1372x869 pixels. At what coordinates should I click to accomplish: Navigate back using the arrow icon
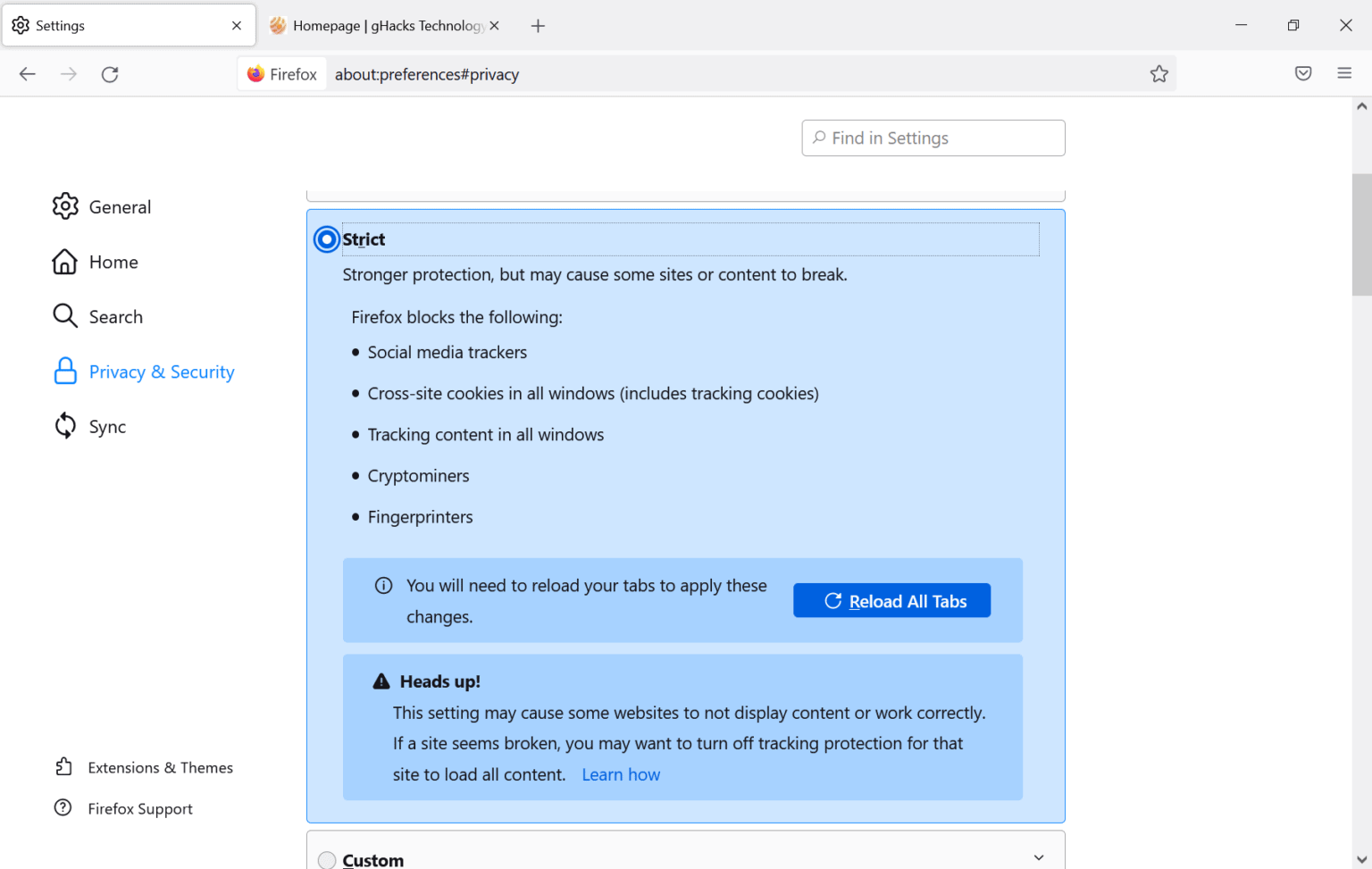coord(27,73)
